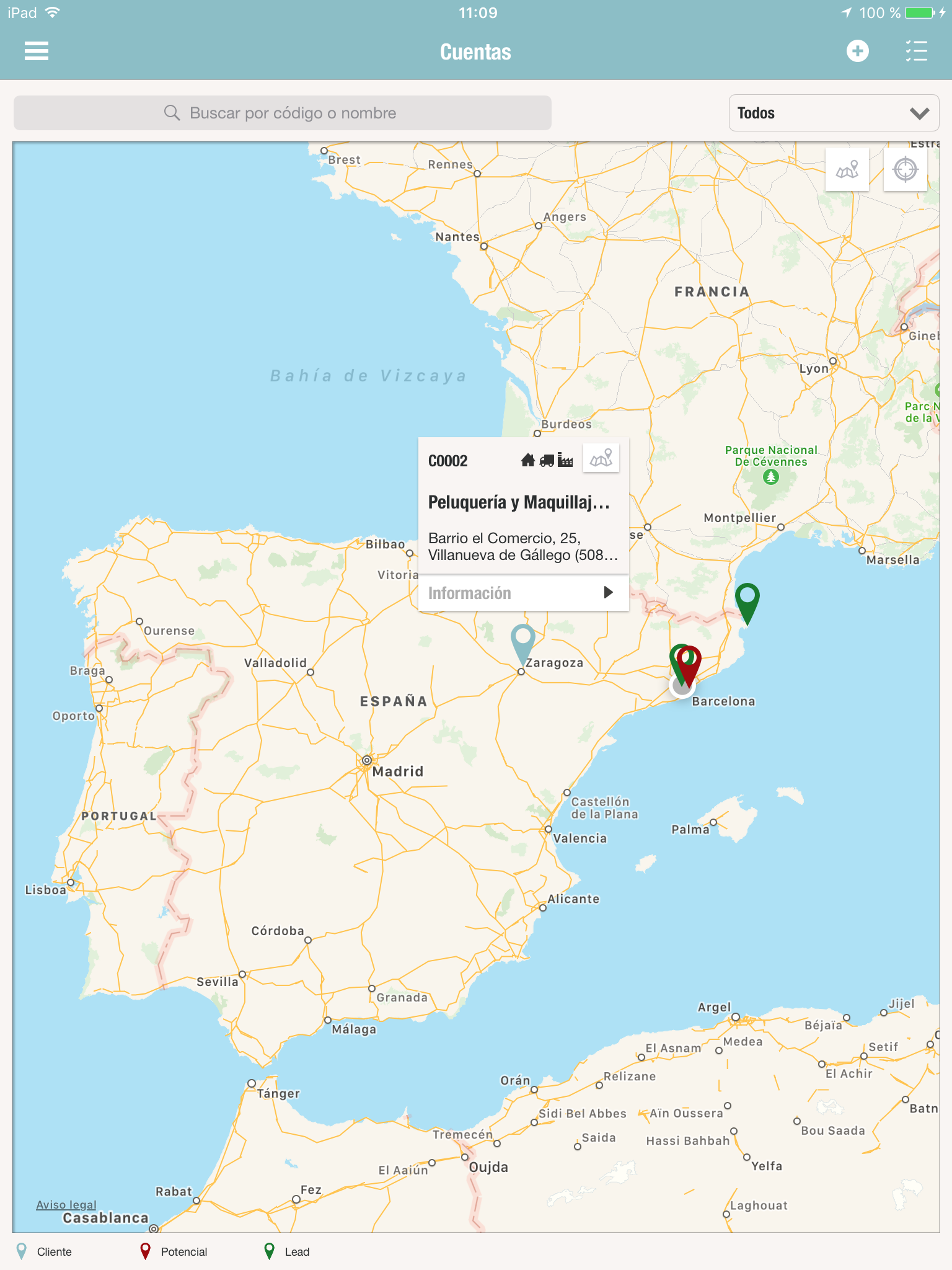Open the hamburger side menu
The image size is (952, 1270).
37,51
